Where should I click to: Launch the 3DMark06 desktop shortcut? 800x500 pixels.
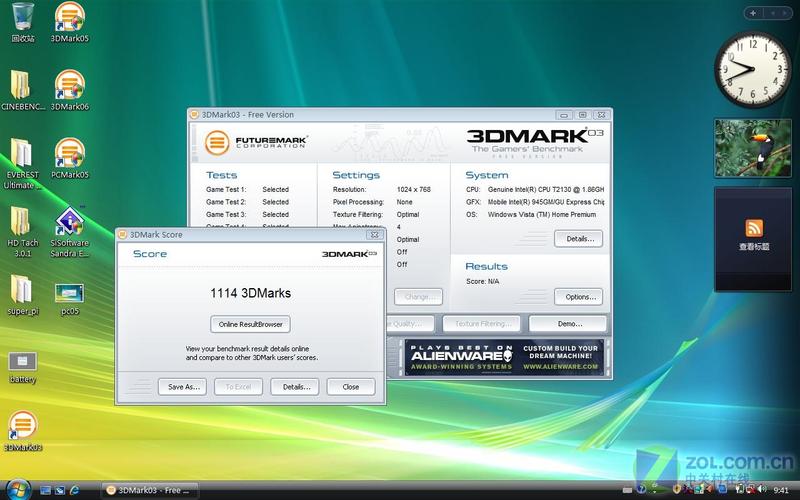click(69, 90)
